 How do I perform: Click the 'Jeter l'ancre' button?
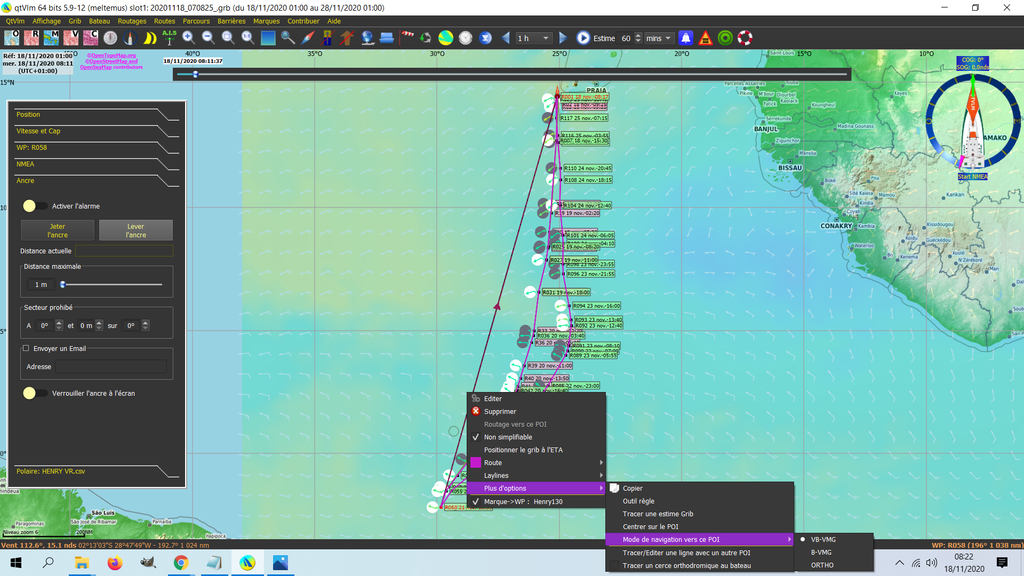pos(57,231)
